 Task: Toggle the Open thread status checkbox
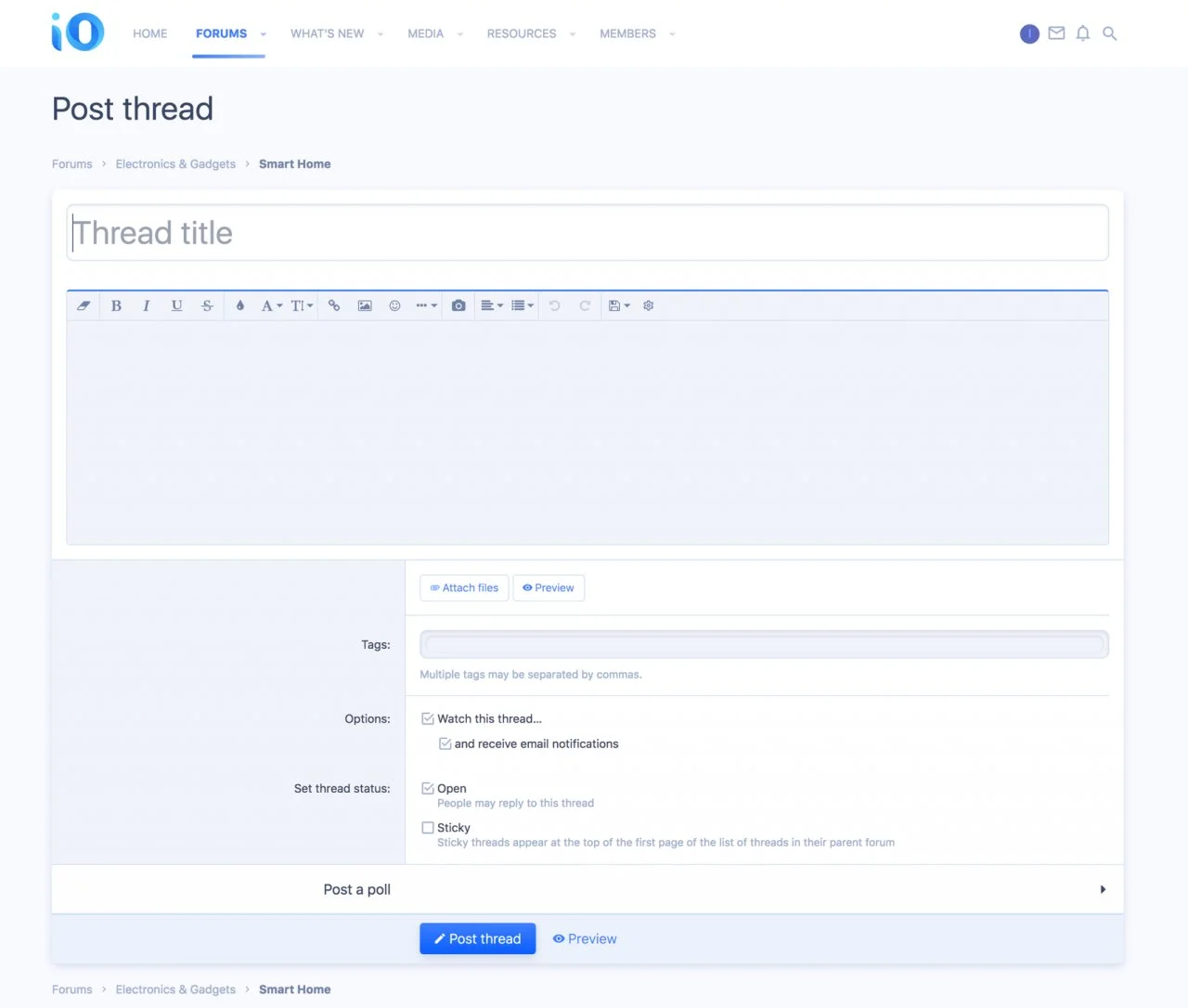(x=428, y=788)
